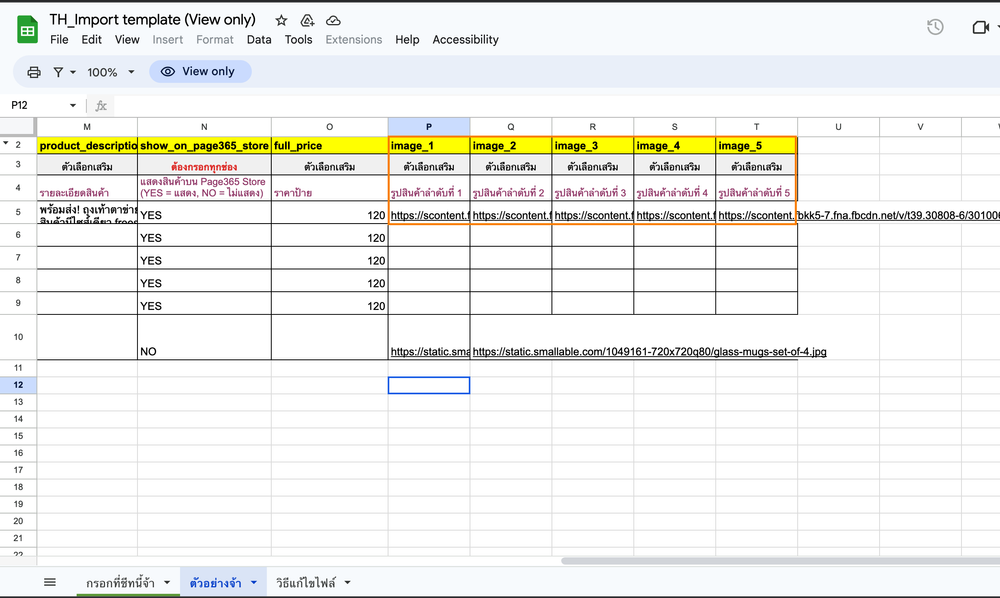Select the image_5 header cell

click(x=756, y=145)
